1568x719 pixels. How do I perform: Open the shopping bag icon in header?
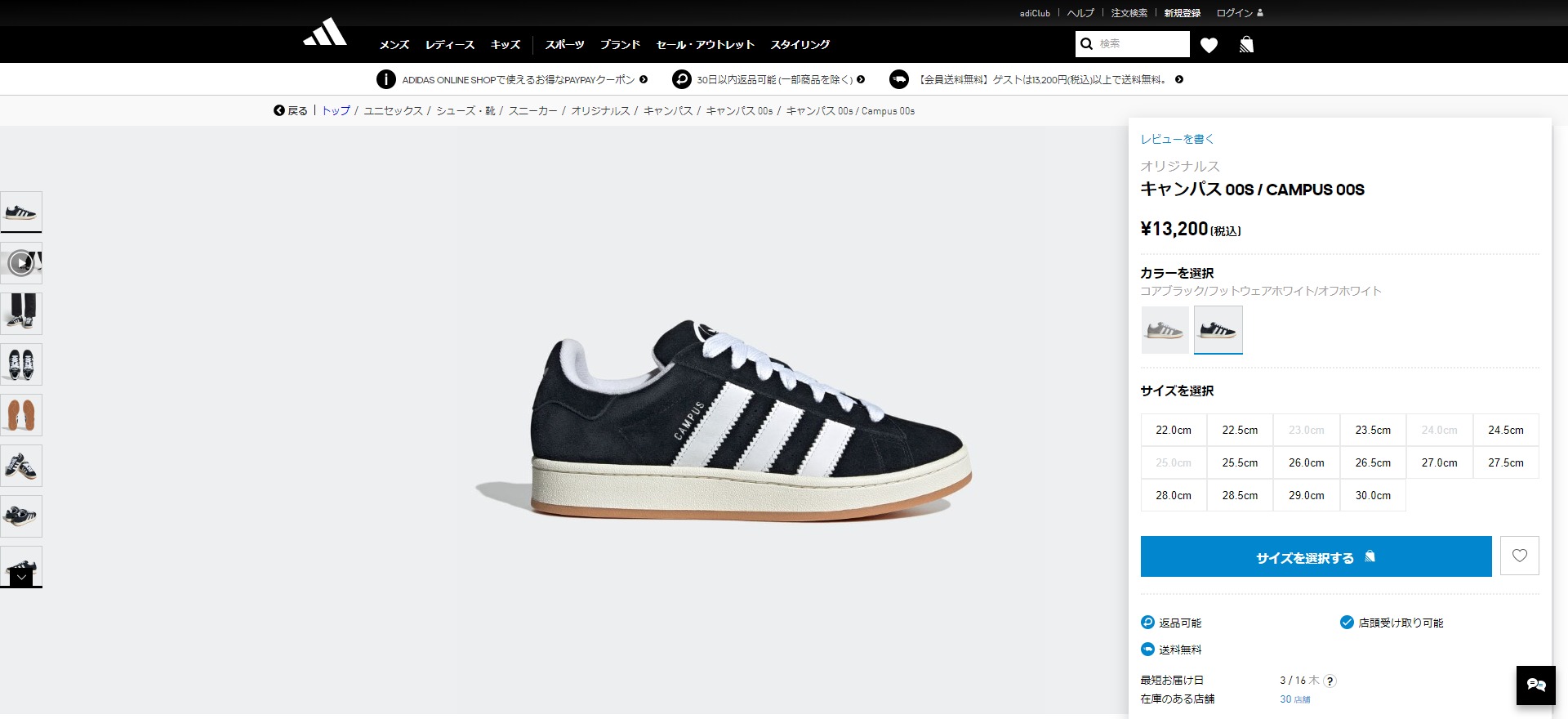pyautogui.click(x=1246, y=44)
